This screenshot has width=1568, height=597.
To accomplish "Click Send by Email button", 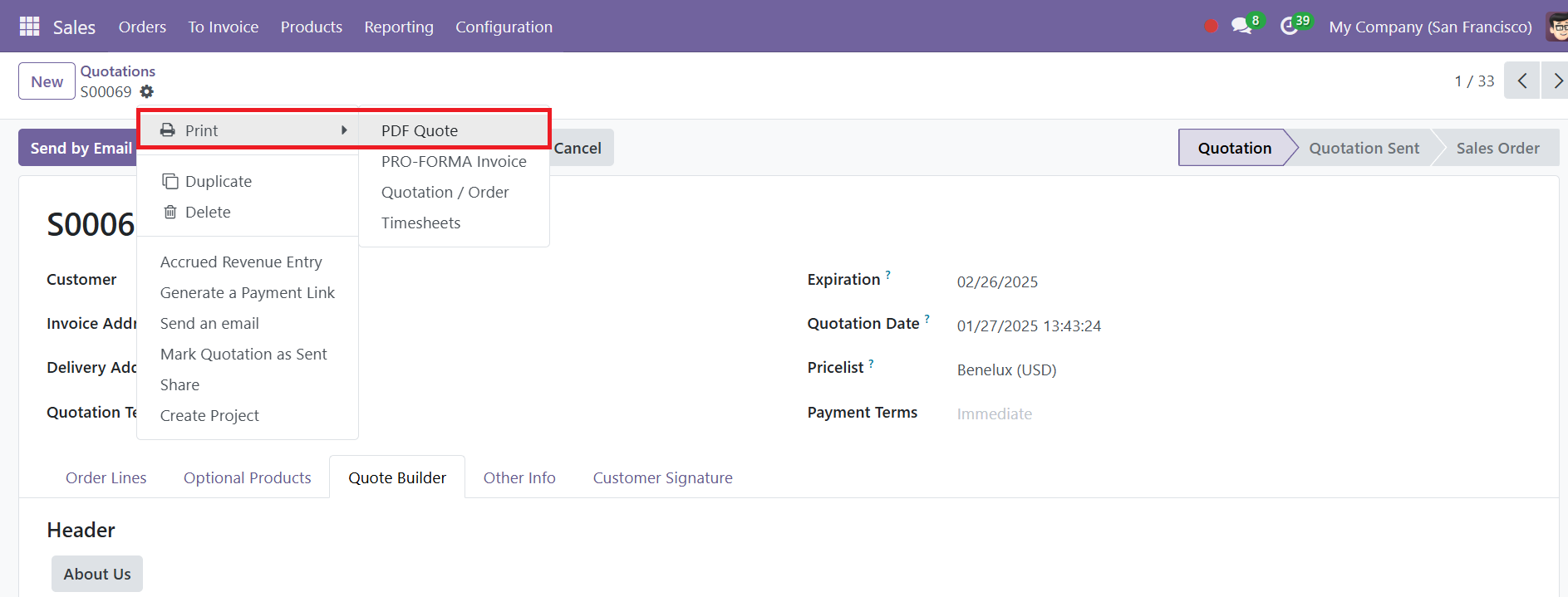I will pos(78,148).
